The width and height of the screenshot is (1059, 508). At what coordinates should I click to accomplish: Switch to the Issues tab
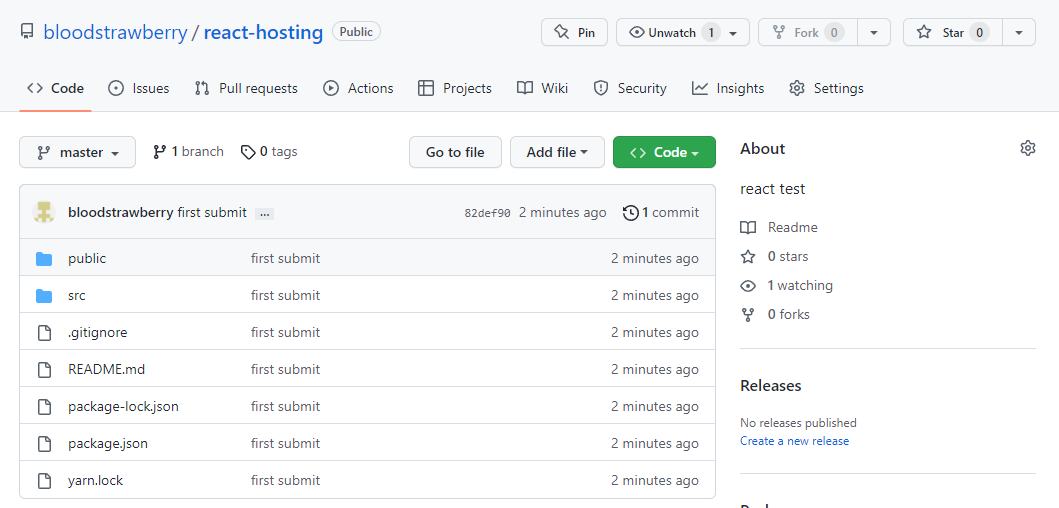click(138, 88)
